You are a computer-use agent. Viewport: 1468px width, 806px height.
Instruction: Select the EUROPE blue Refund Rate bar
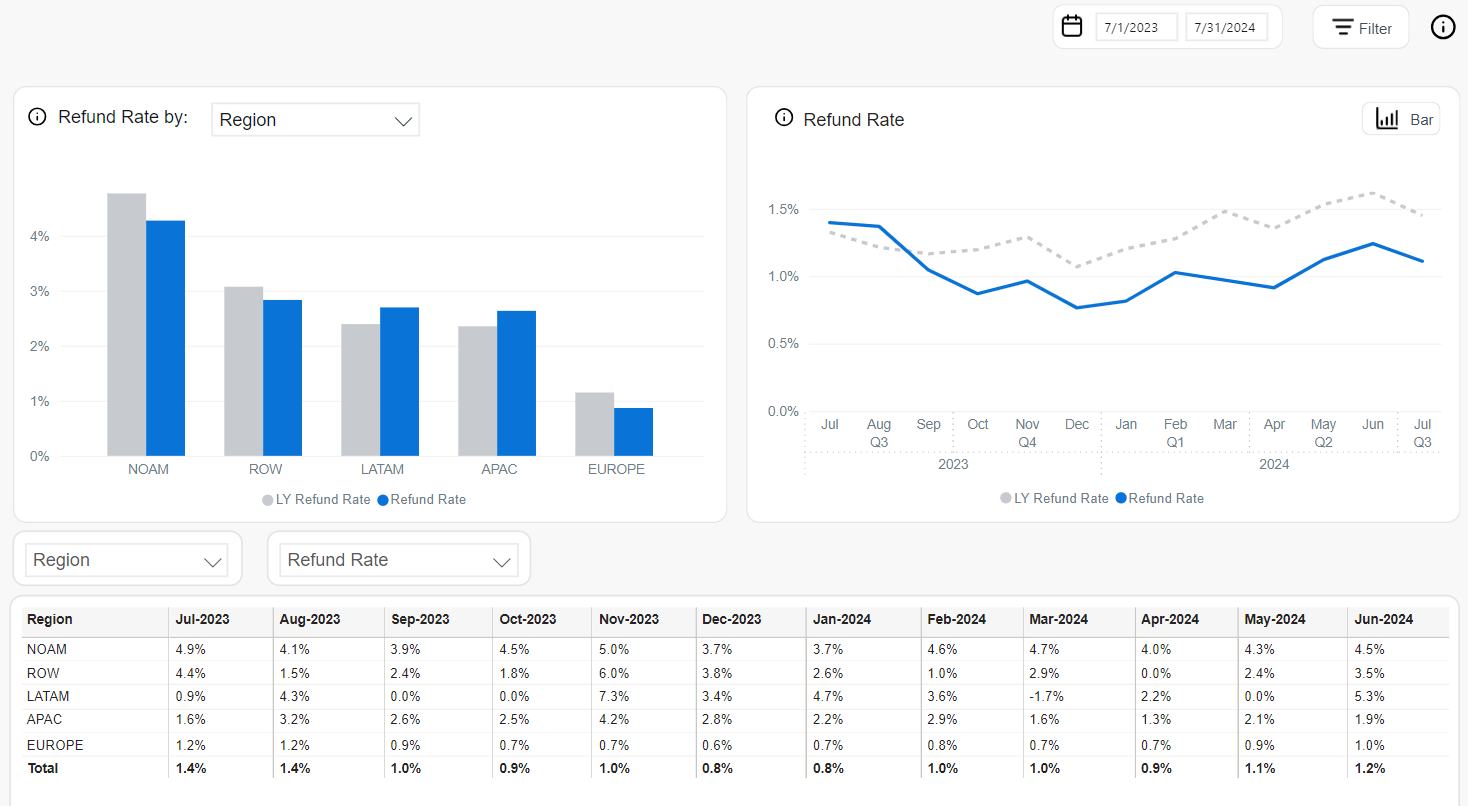coord(634,432)
